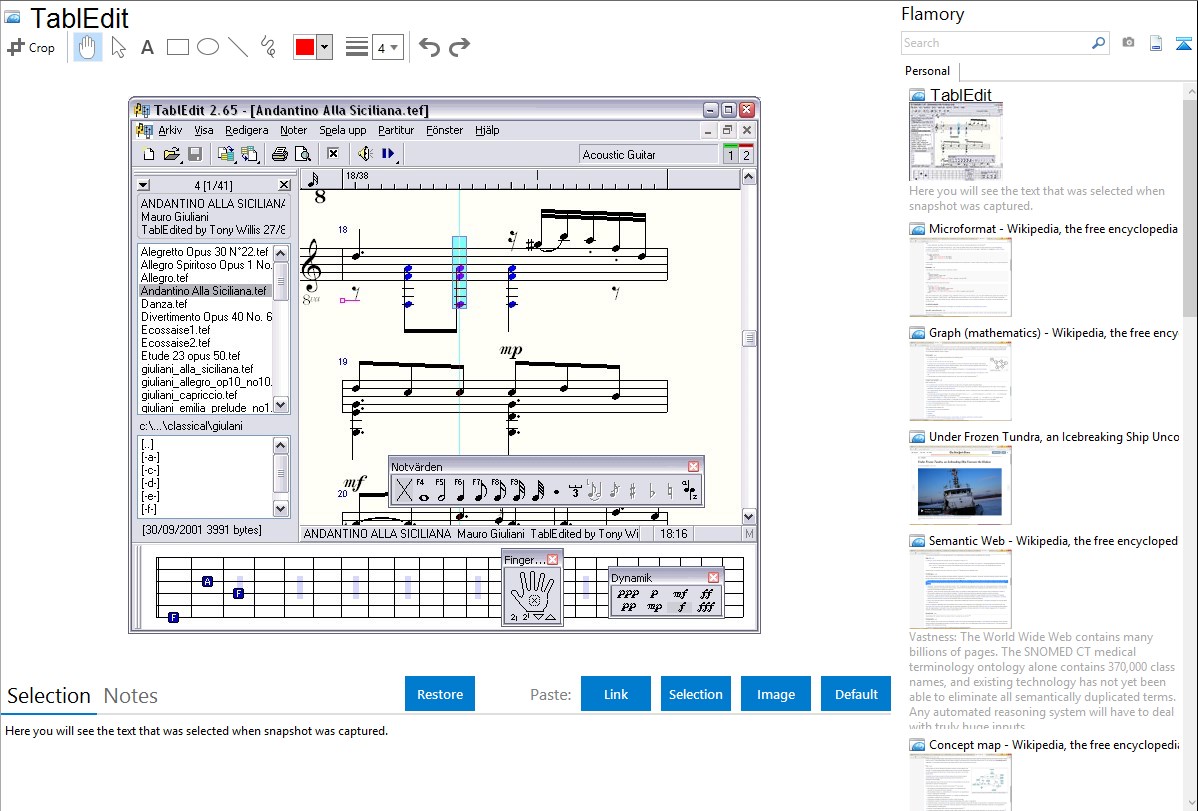Redo the annotation
Screen dimensions: 1198x811
click(x=459, y=47)
